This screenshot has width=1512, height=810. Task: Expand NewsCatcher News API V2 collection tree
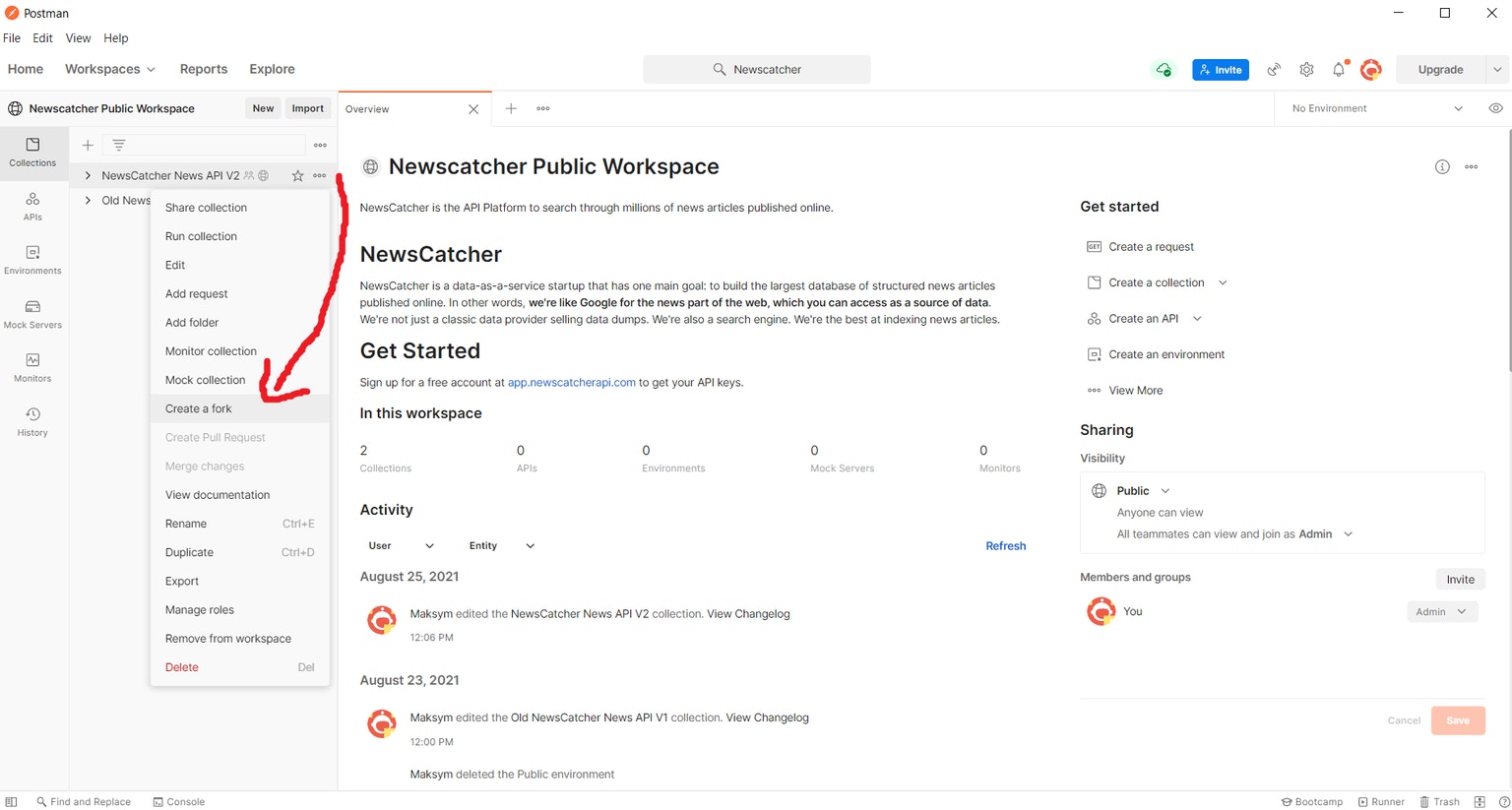click(x=88, y=175)
